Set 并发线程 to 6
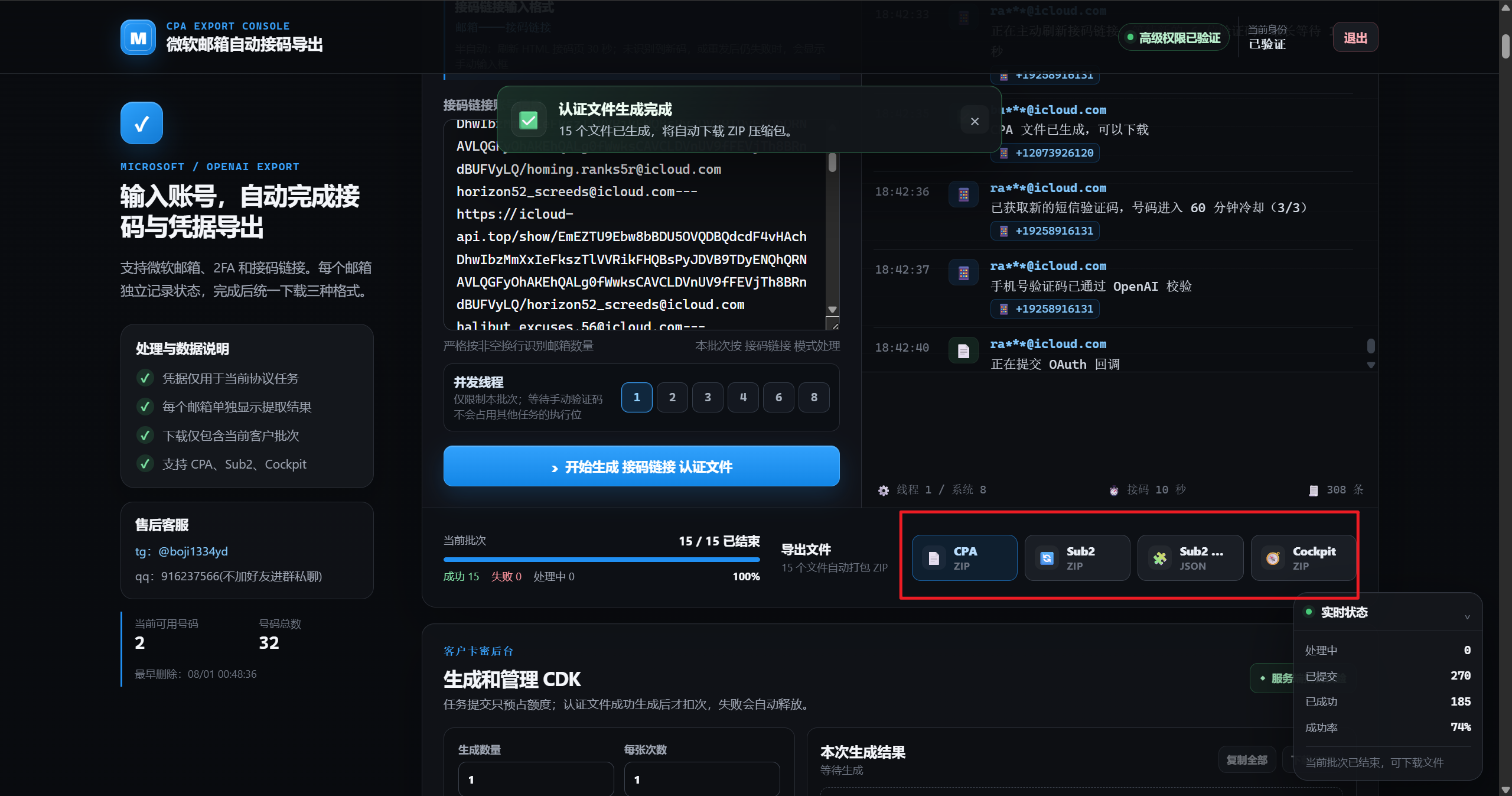This screenshot has height=796, width=1512. coord(778,397)
